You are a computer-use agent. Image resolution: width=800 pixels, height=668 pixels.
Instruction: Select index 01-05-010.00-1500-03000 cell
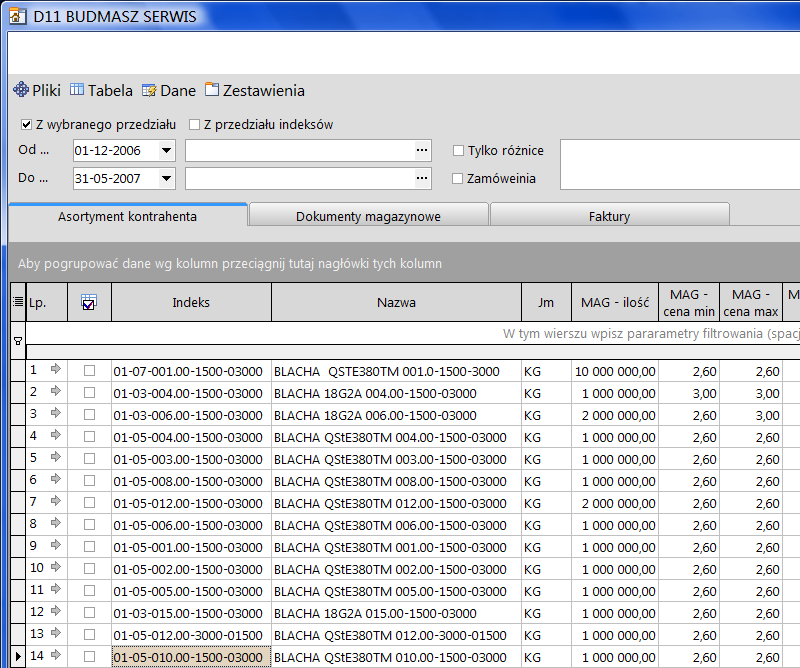click(191, 657)
